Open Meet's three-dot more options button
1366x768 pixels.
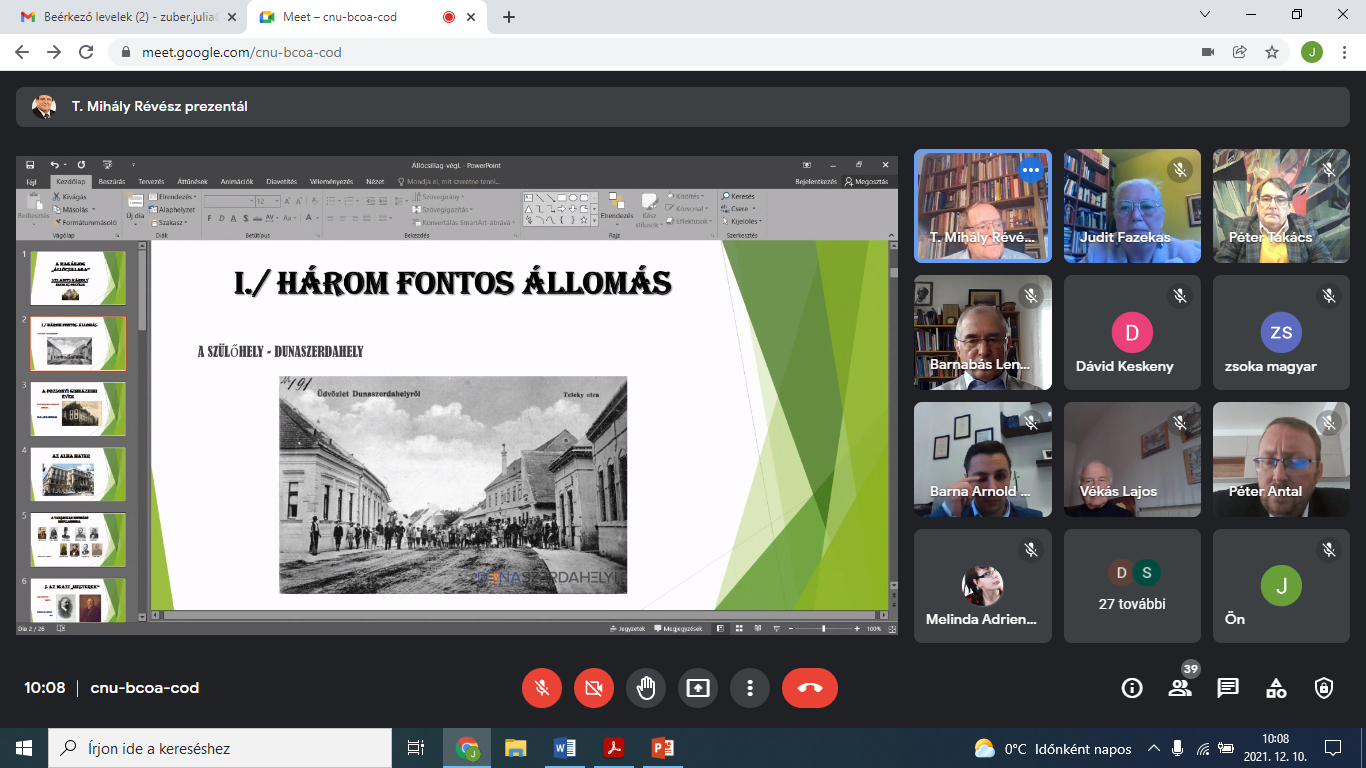pyautogui.click(x=750, y=688)
